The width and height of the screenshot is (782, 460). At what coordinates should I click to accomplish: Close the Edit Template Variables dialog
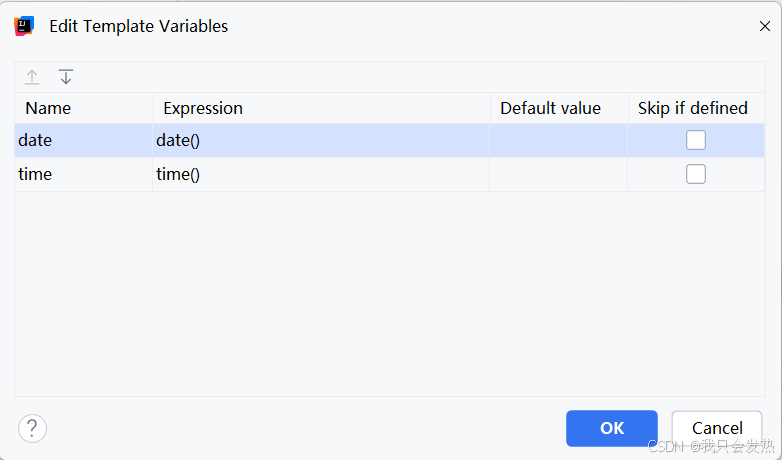[765, 27]
